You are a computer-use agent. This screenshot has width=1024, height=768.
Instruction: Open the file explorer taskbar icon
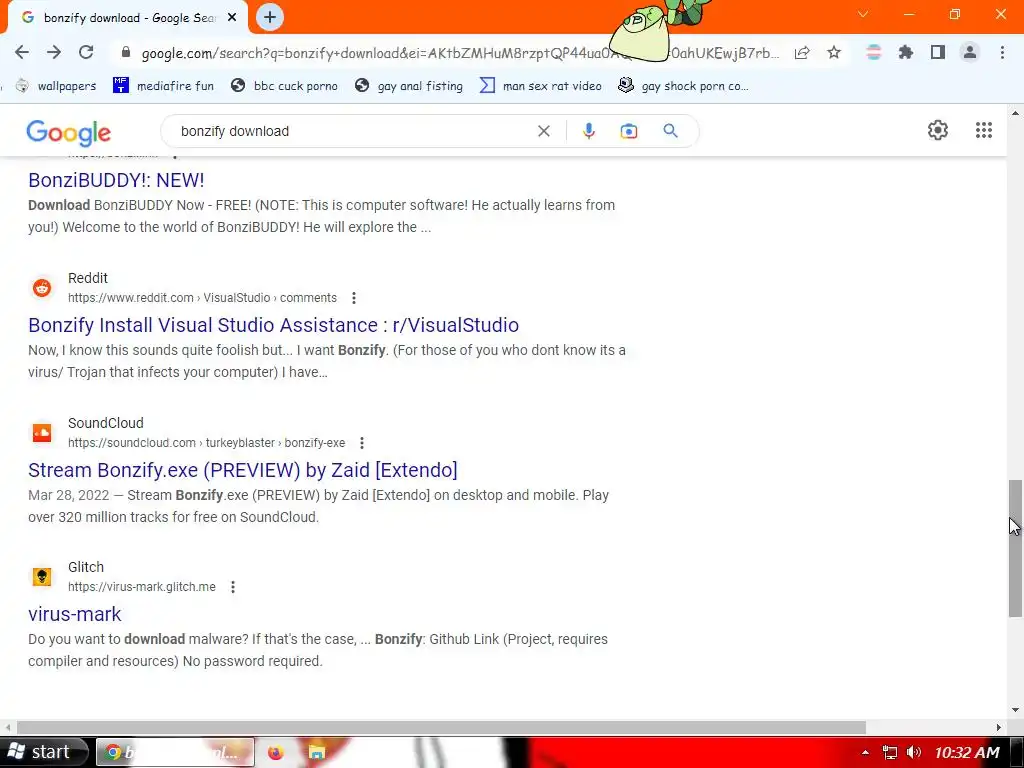(317, 753)
